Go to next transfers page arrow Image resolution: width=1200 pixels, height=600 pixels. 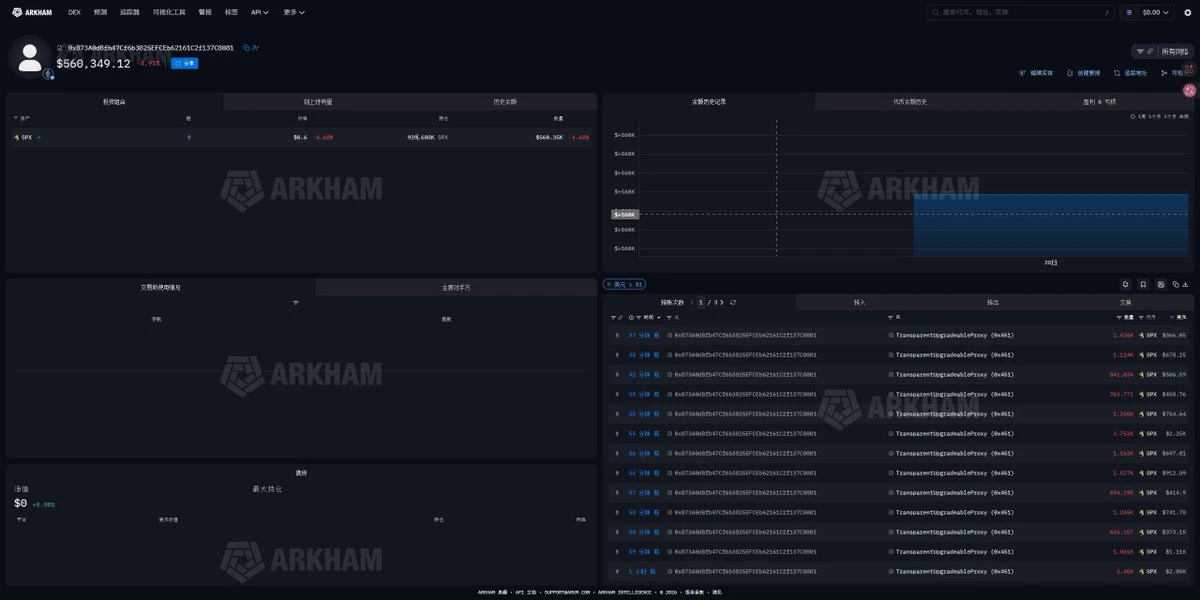tap(722, 302)
